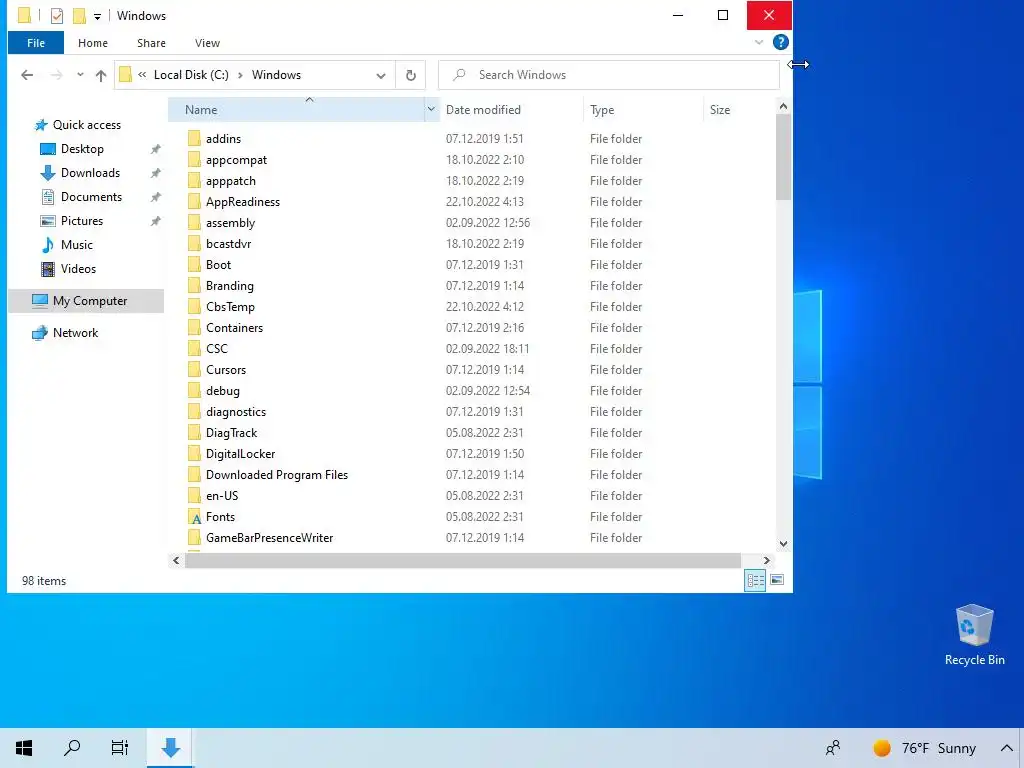
Task: Refresh the Windows folder view
Action: (x=411, y=75)
